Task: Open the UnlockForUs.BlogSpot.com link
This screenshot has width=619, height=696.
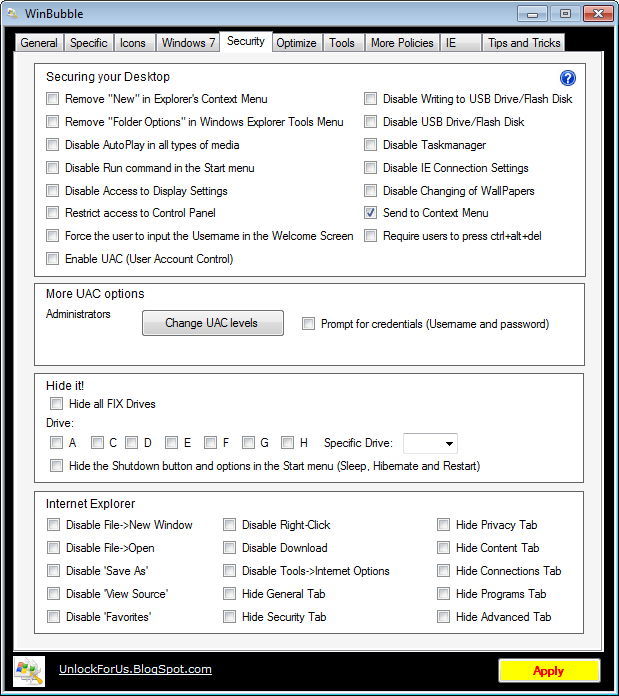Action: [x=135, y=669]
